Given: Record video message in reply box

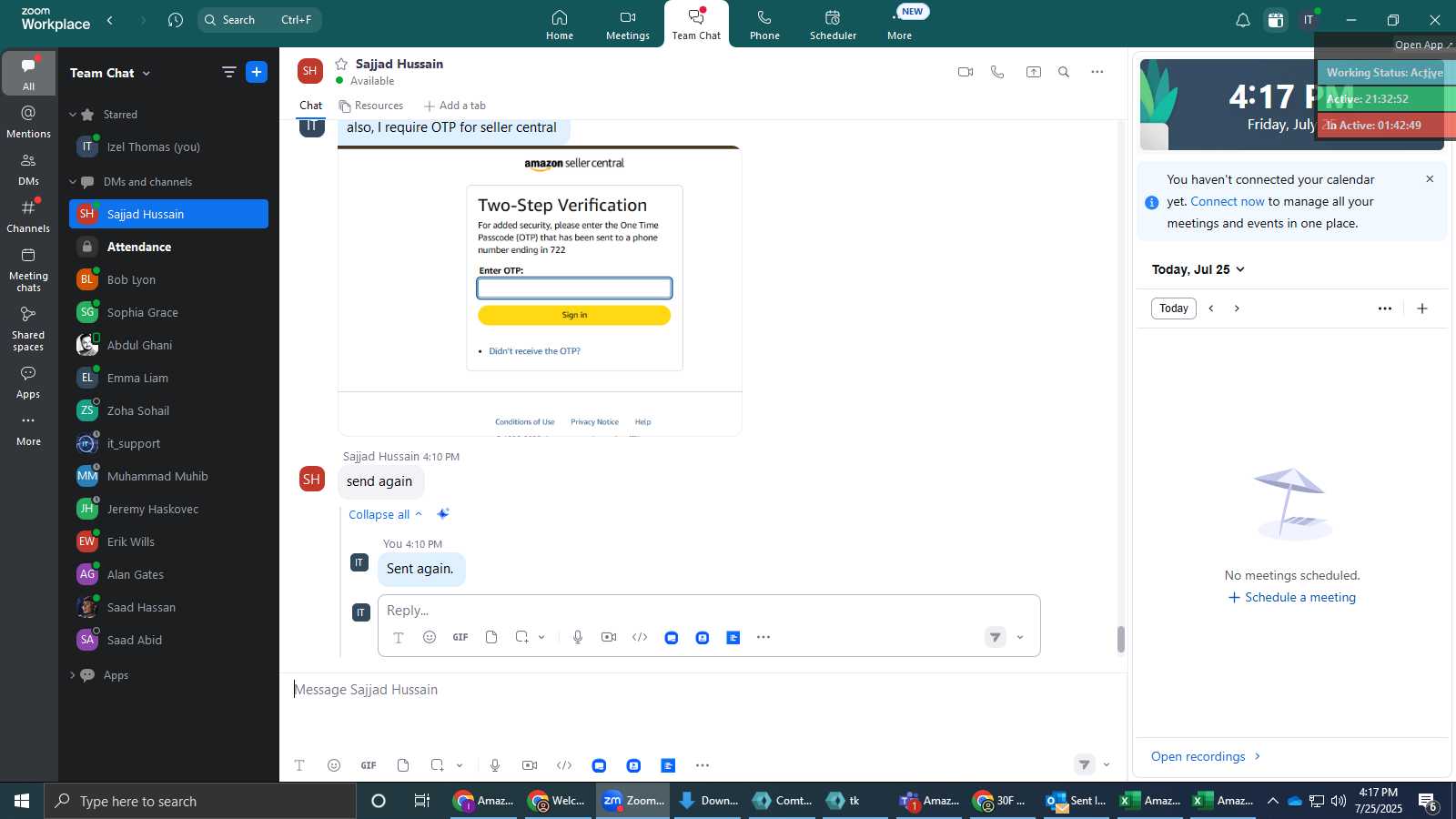Looking at the screenshot, I should pos(609,637).
